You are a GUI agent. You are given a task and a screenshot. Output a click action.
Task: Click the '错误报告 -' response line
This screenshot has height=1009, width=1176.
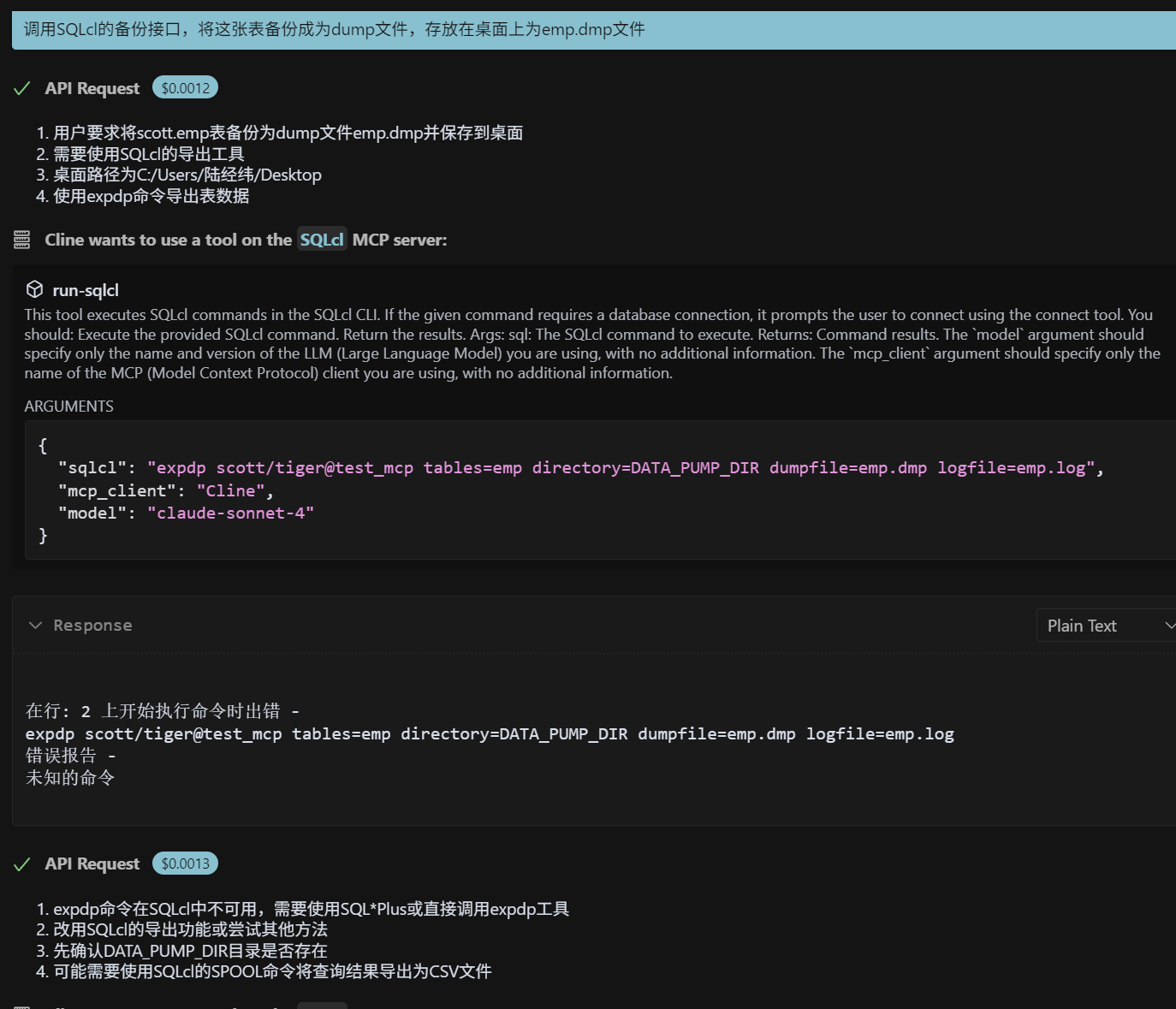[71, 756]
